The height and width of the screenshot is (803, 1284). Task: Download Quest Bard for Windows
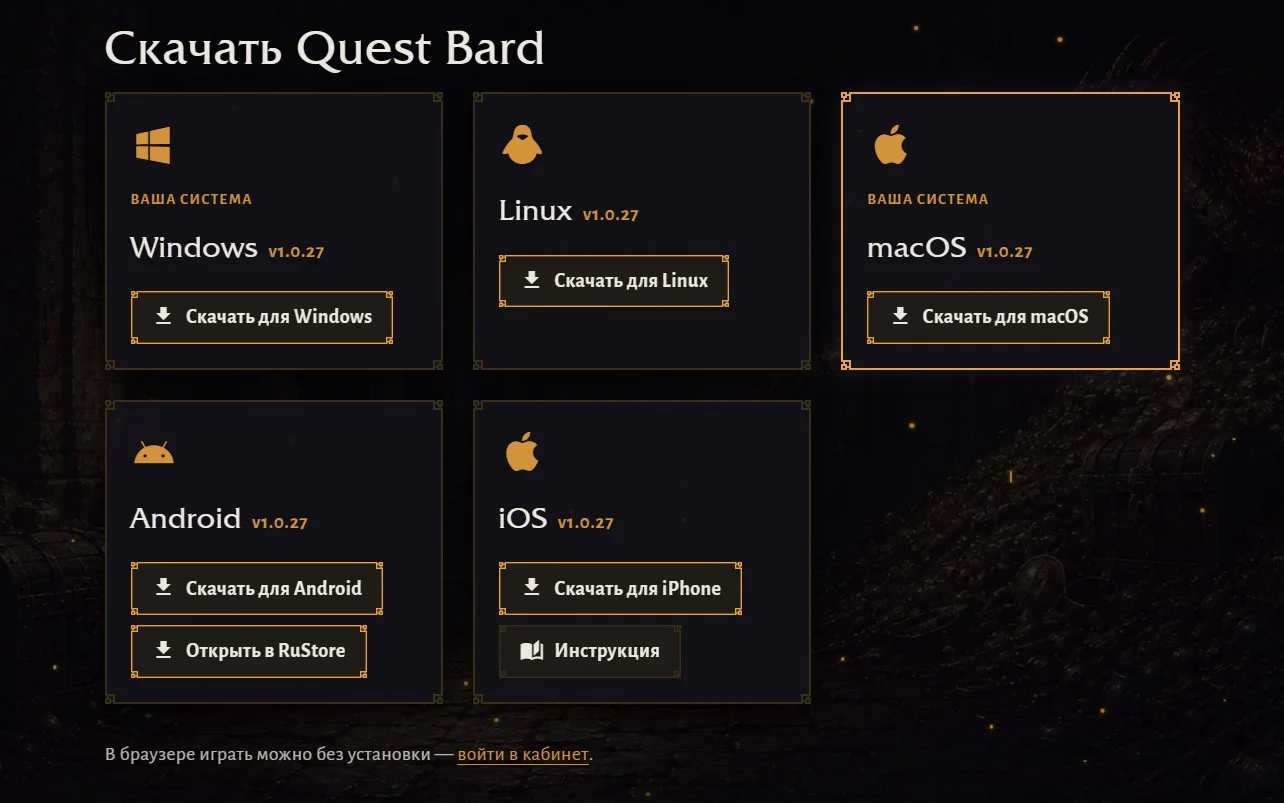pyautogui.click(x=262, y=317)
